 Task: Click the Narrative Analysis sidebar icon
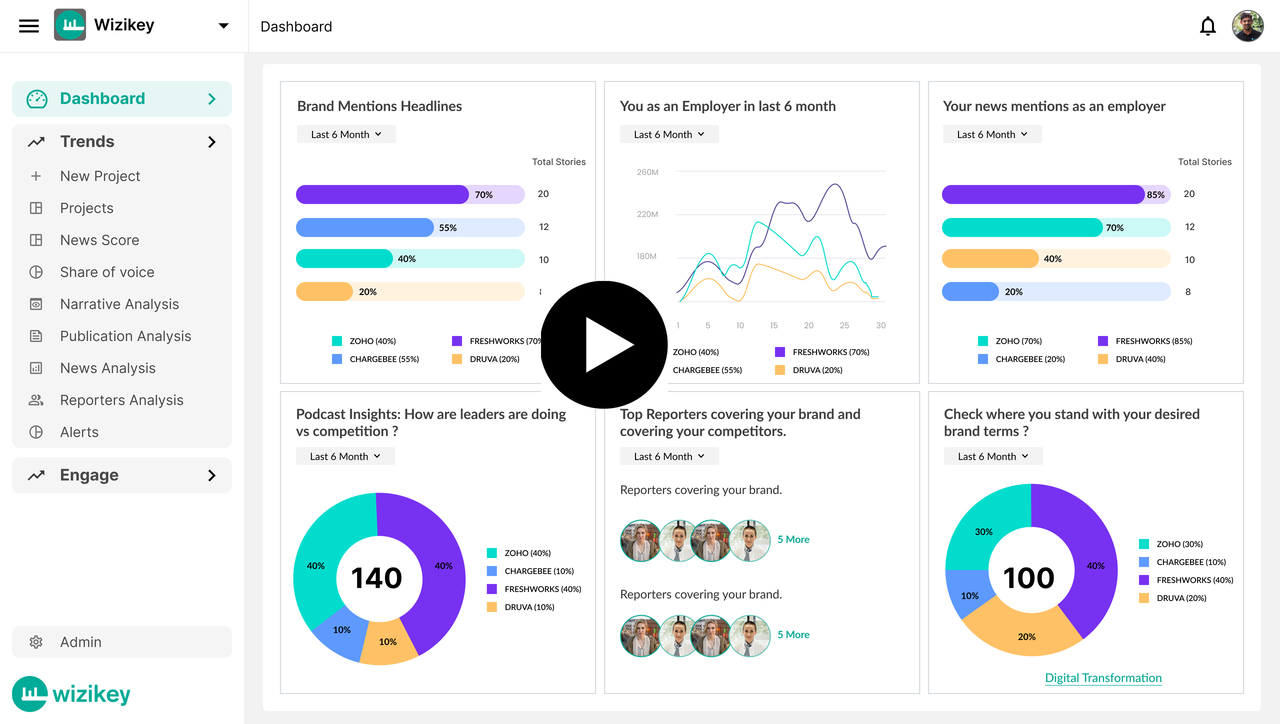pyautogui.click(x=36, y=304)
